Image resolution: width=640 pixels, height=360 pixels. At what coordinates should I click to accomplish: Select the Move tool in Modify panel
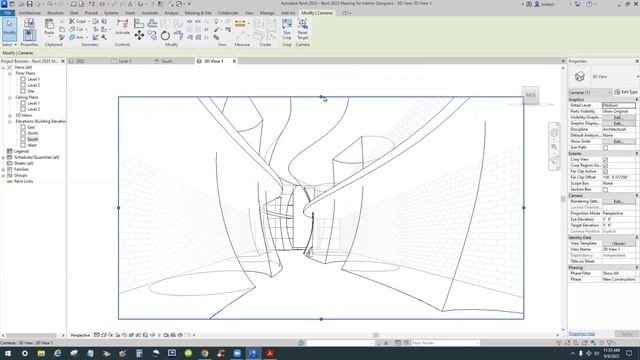point(139,36)
